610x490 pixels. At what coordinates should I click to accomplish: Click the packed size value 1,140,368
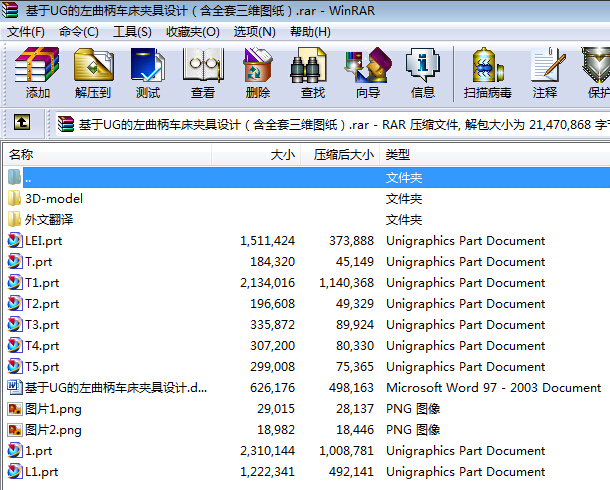pos(346,283)
